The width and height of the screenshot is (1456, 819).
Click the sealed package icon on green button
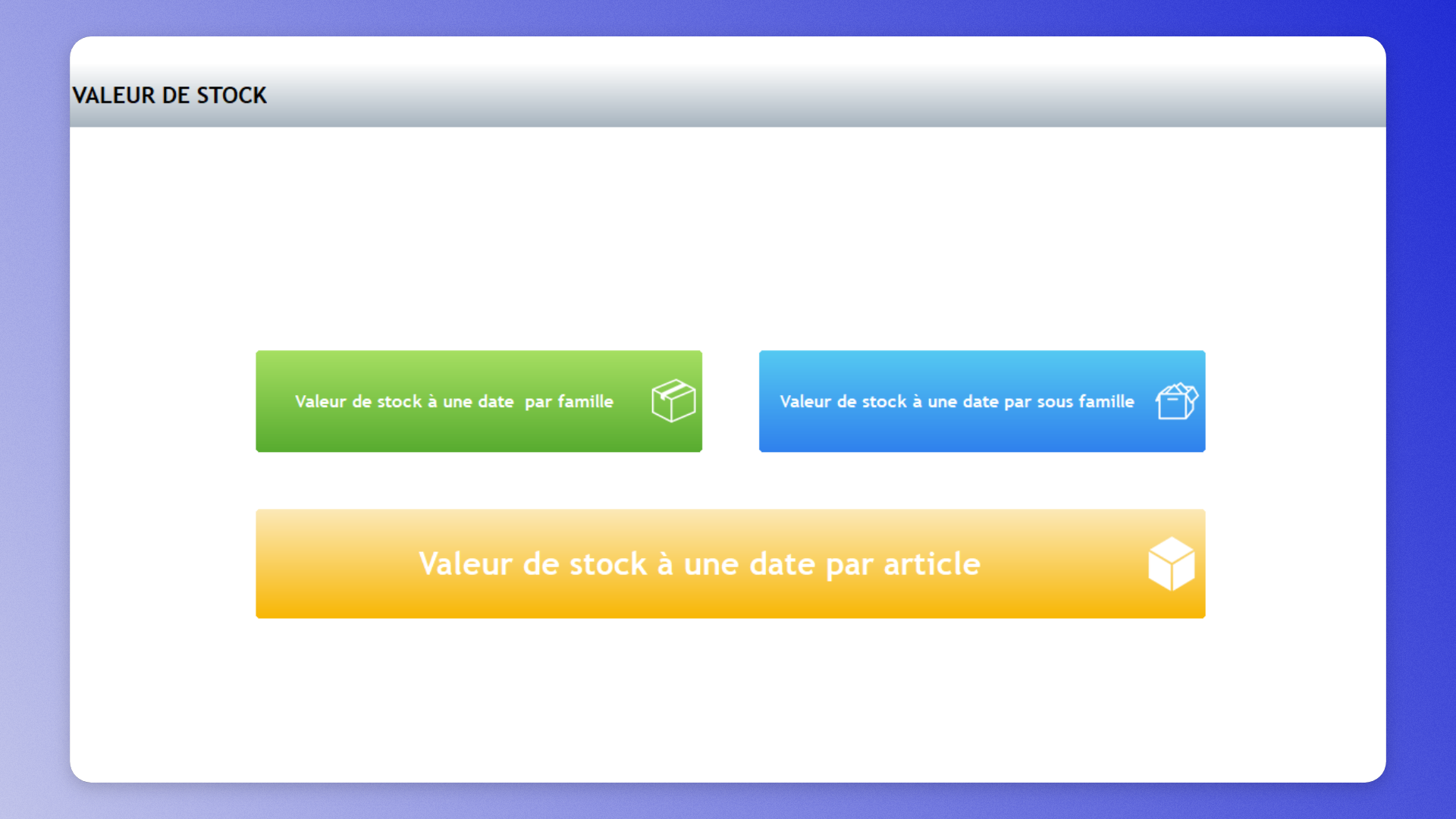pos(673,400)
